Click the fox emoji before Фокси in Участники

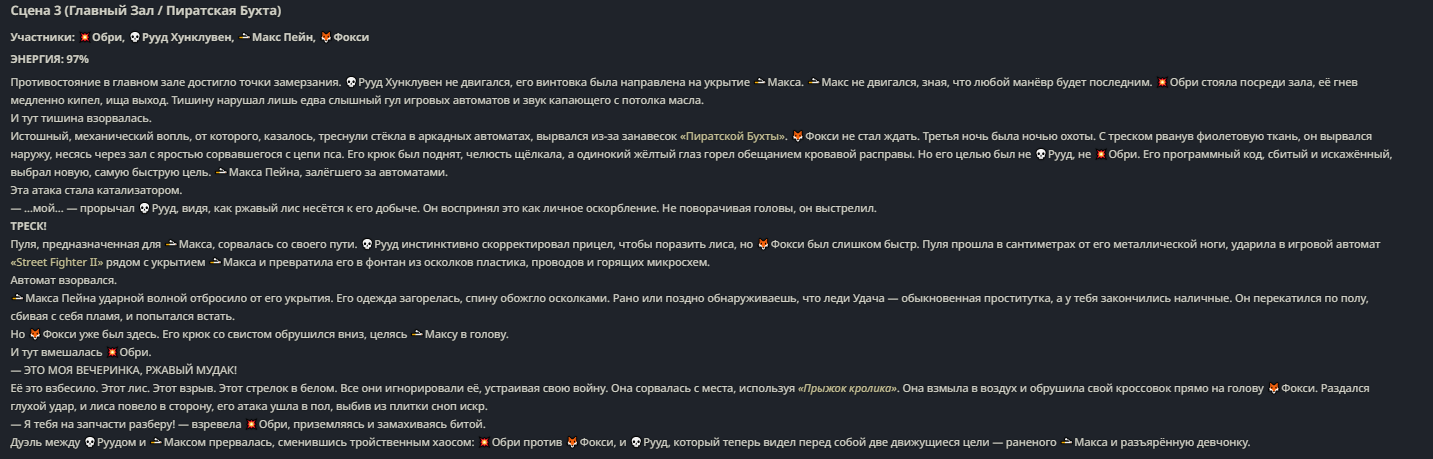coord(325,37)
